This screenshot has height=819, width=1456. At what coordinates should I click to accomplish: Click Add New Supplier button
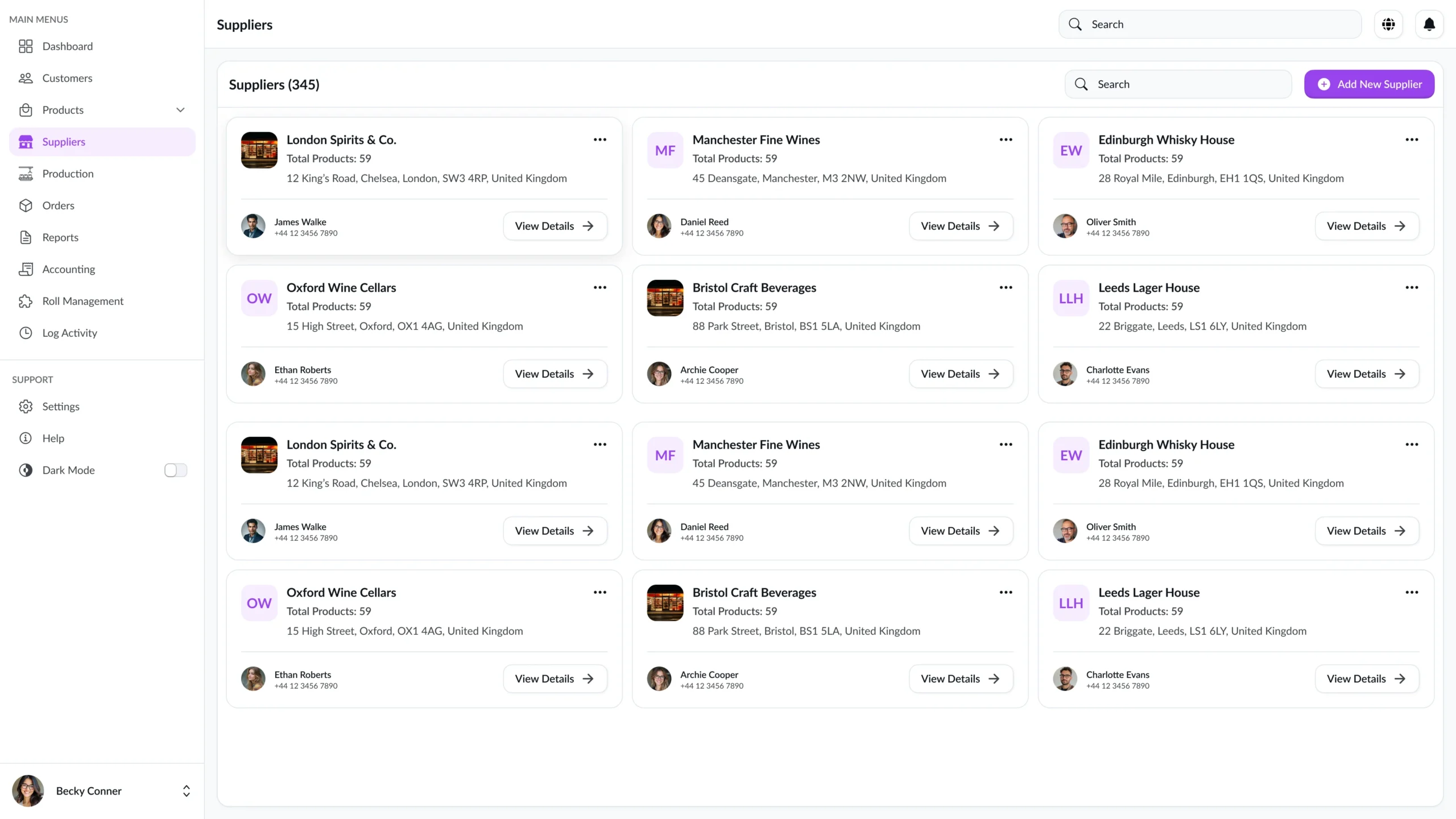1369,84
